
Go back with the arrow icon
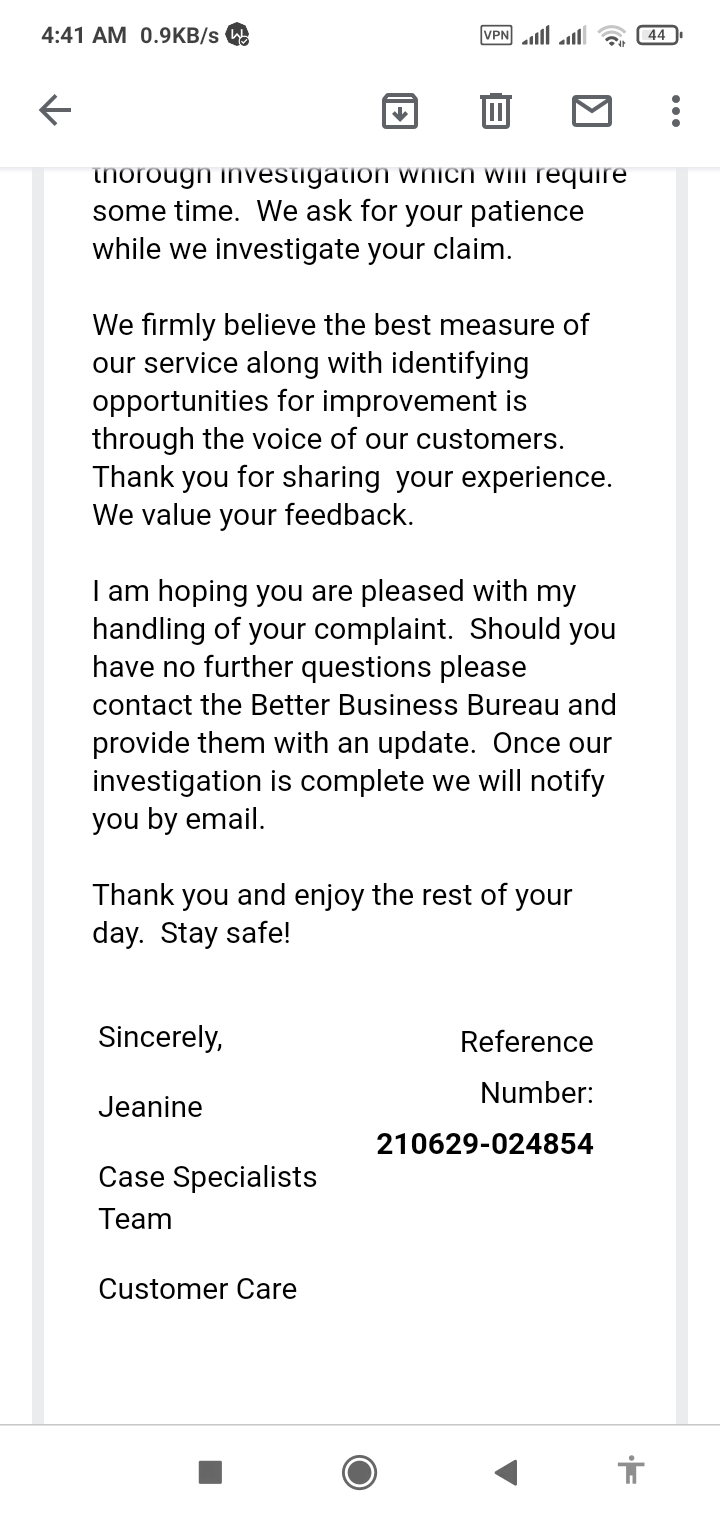click(x=55, y=110)
